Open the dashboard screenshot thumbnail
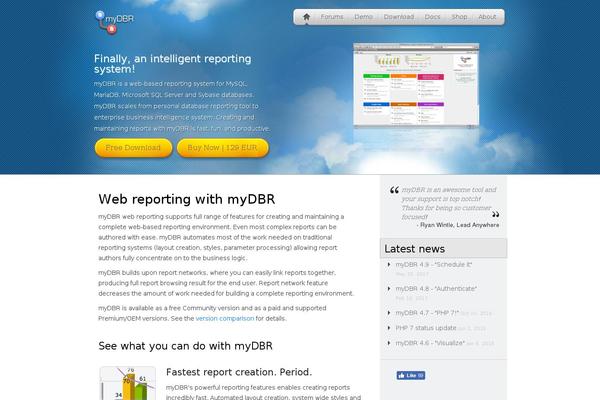Image resolution: width=600 pixels, height=400 pixels. [416, 85]
